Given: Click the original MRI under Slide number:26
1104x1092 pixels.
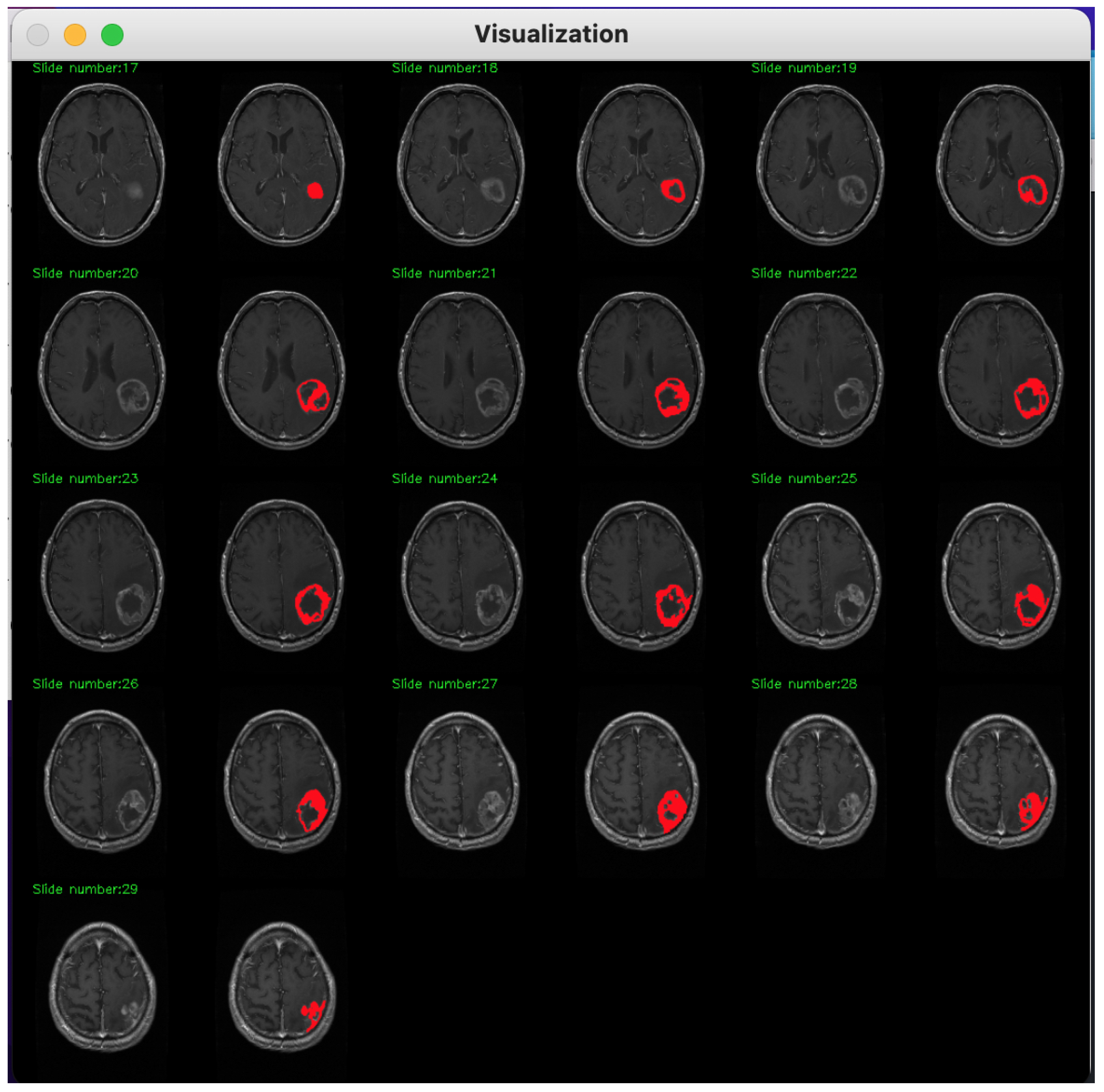Looking at the screenshot, I should (102, 781).
